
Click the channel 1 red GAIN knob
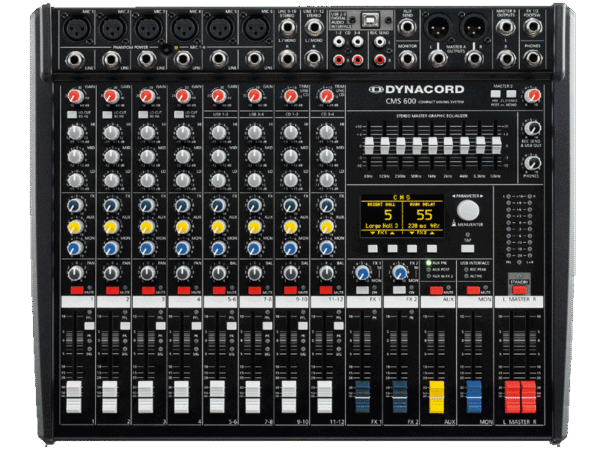75,96
